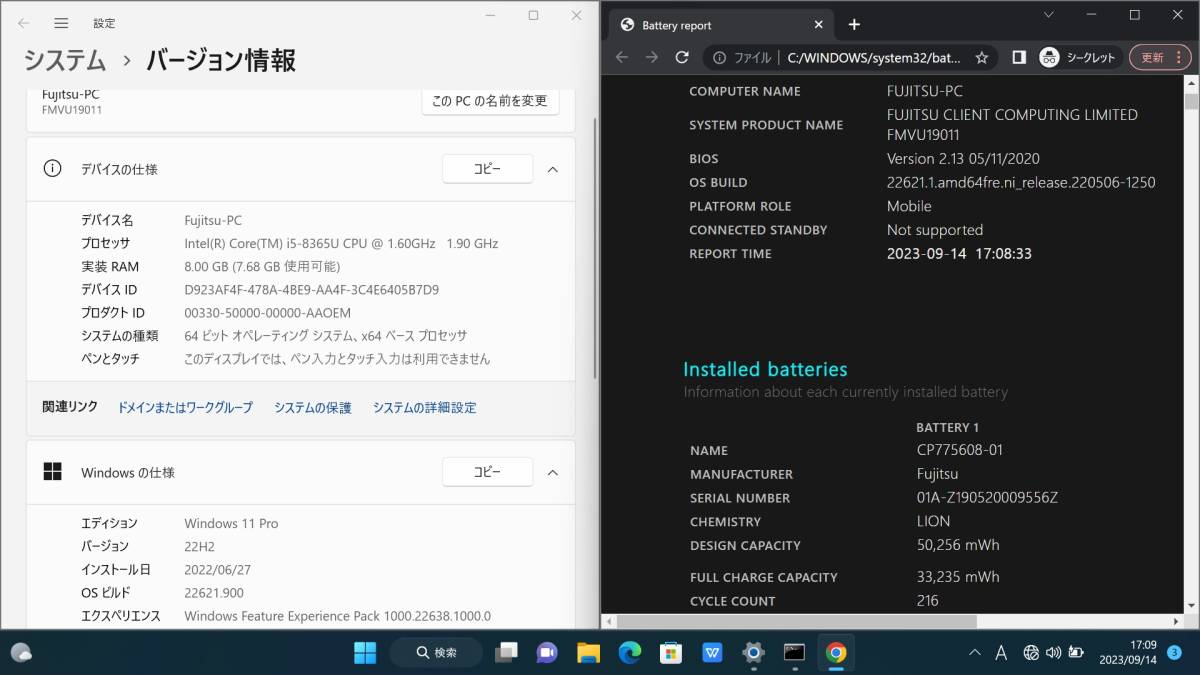Copy the device specifications
The image size is (1200, 675).
click(487, 169)
